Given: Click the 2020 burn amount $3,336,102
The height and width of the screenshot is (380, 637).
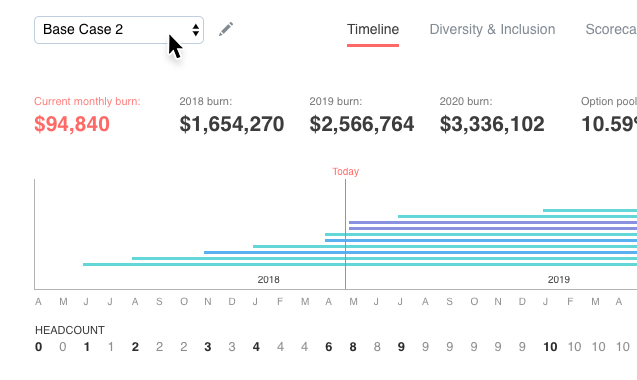Looking at the screenshot, I should (492, 124).
